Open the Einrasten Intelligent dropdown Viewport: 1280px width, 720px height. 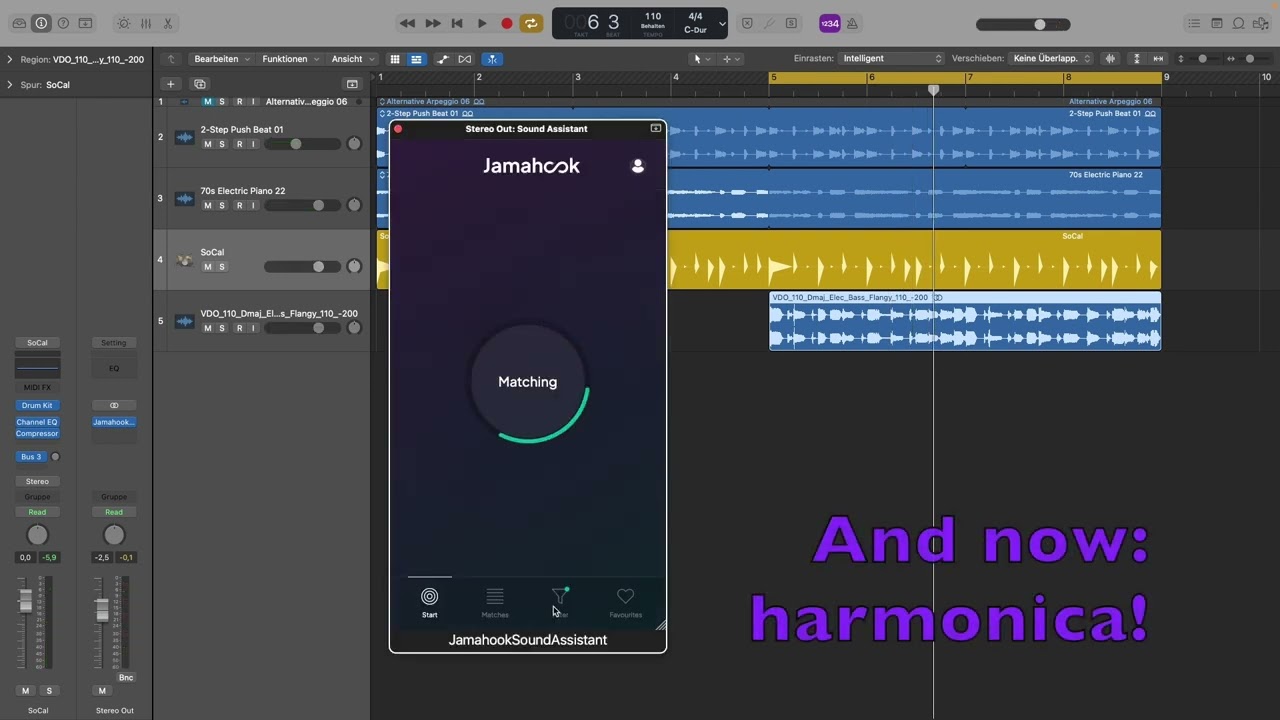(891, 59)
